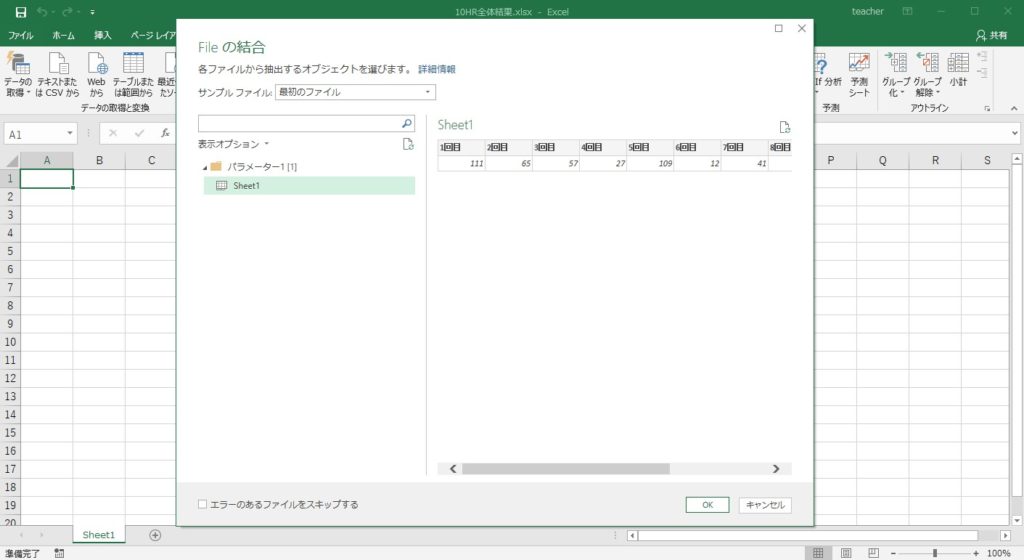Click the select all corner triangle
1024x560 pixels.
pyautogui.click(x=12, y=161)
